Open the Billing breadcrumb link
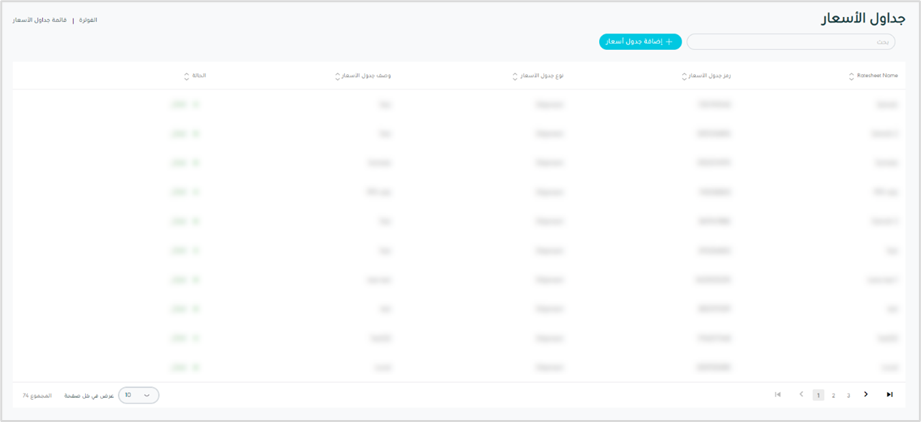921x422 pixels. (88, 20)
